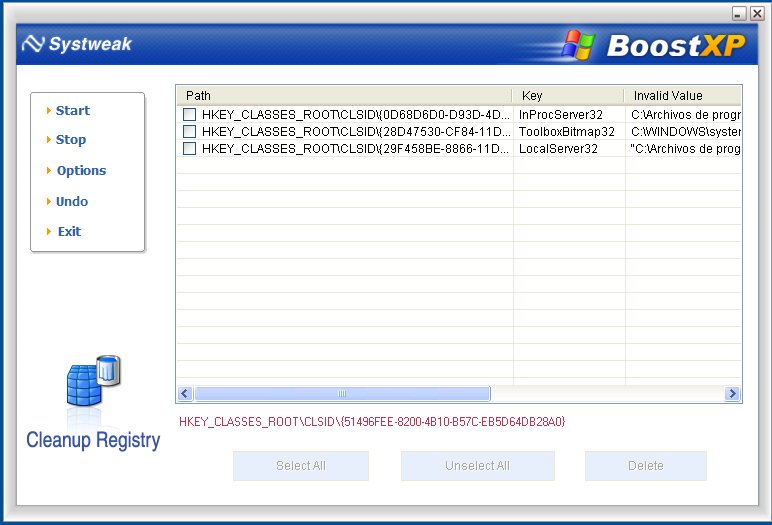Image resolution: width=772 pixels, height=525 pixels.
Task: Select path HKEY_CLASSES_ROOT\CLSID\{0D68D6D0-D93D-4D...
Action: (x=355, y=115)
